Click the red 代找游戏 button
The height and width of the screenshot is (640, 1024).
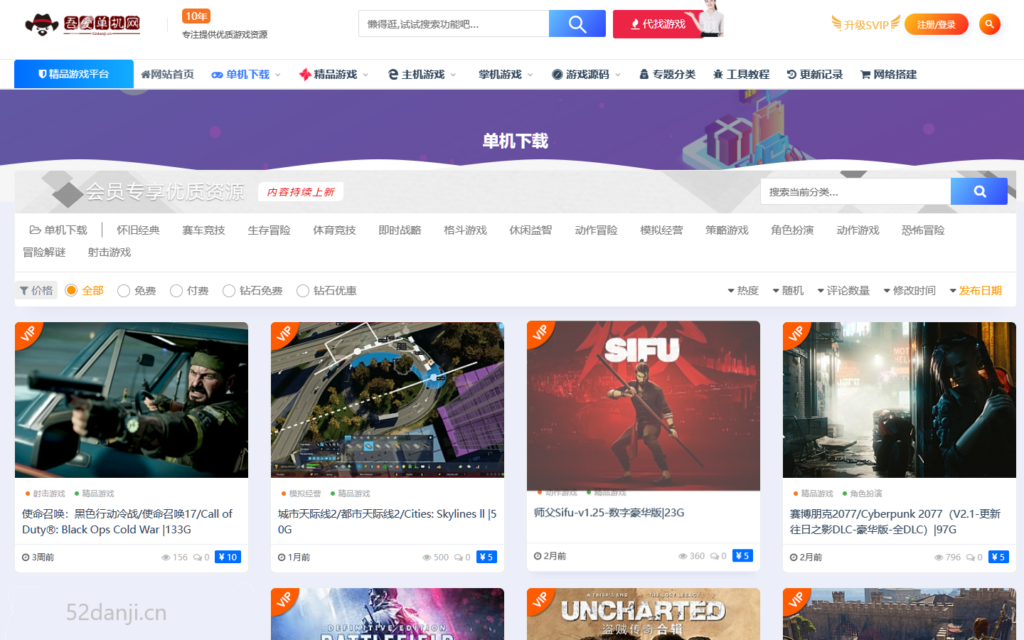(658, 24)
